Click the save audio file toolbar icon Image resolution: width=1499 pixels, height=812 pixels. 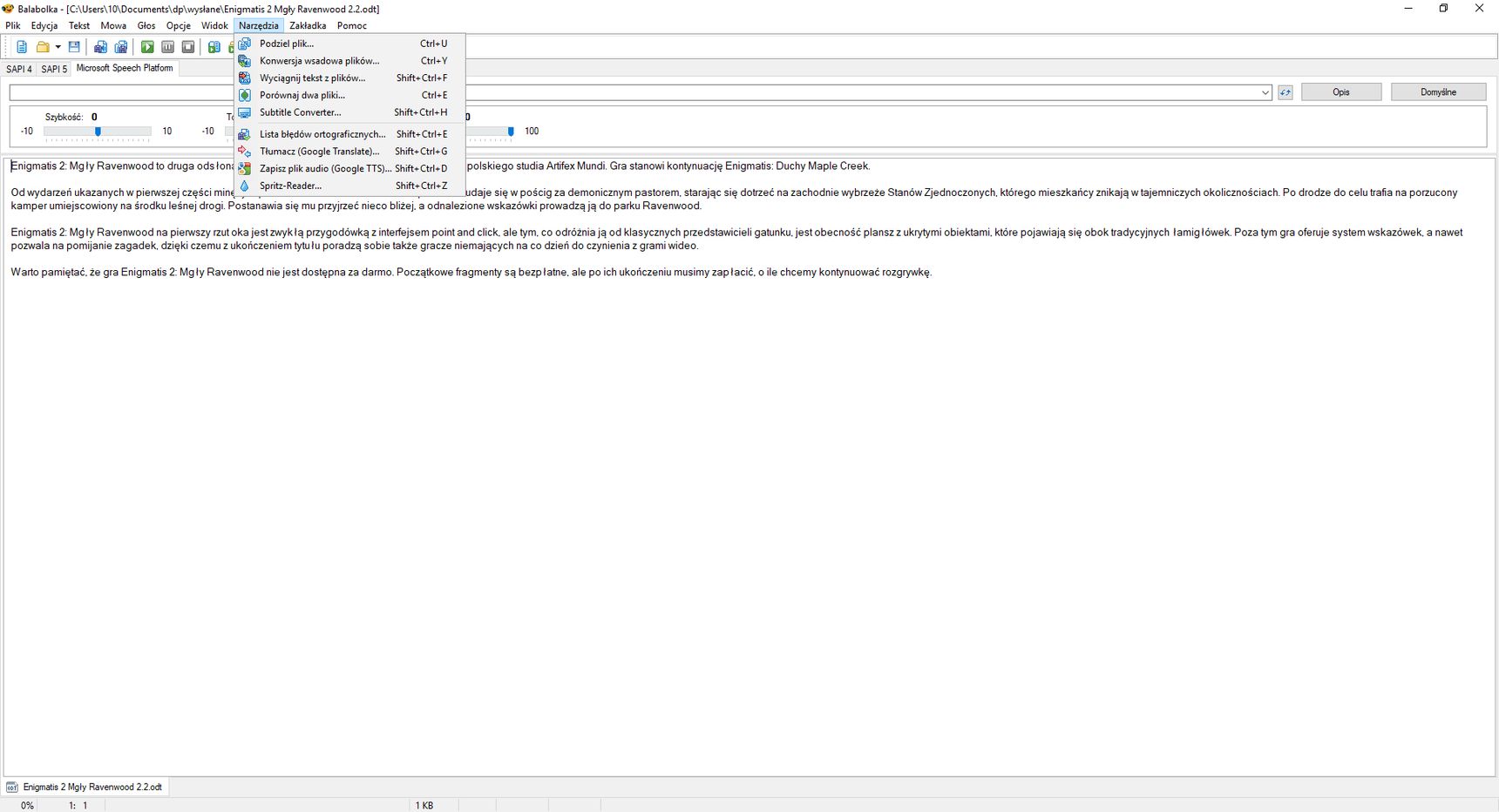[x=101, y=47]
